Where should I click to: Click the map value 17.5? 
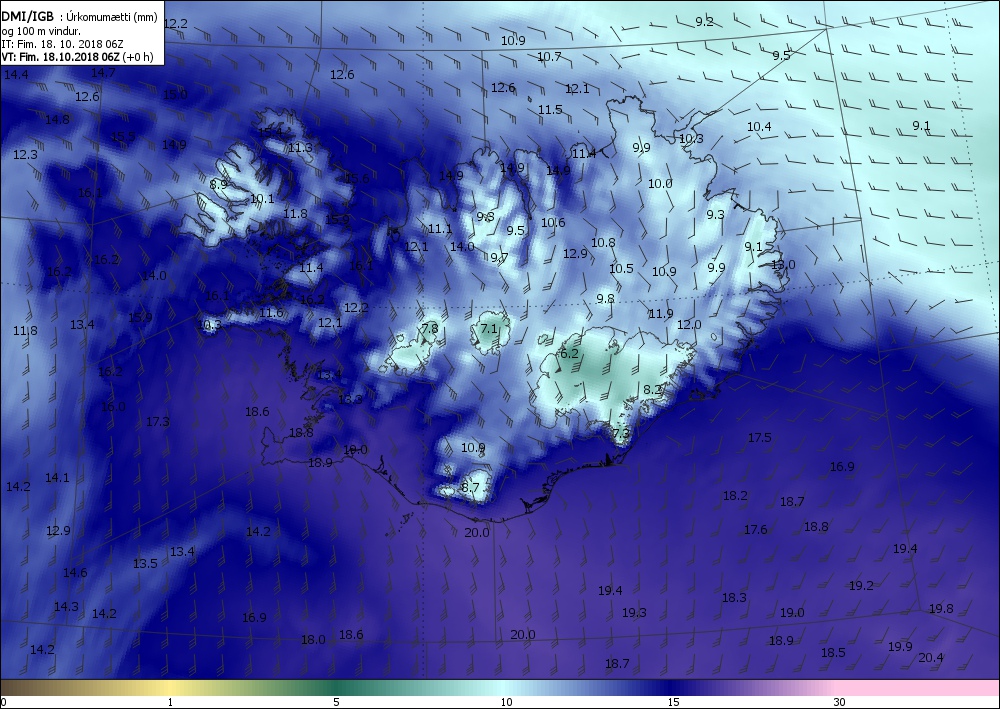(x=760, y=437)
